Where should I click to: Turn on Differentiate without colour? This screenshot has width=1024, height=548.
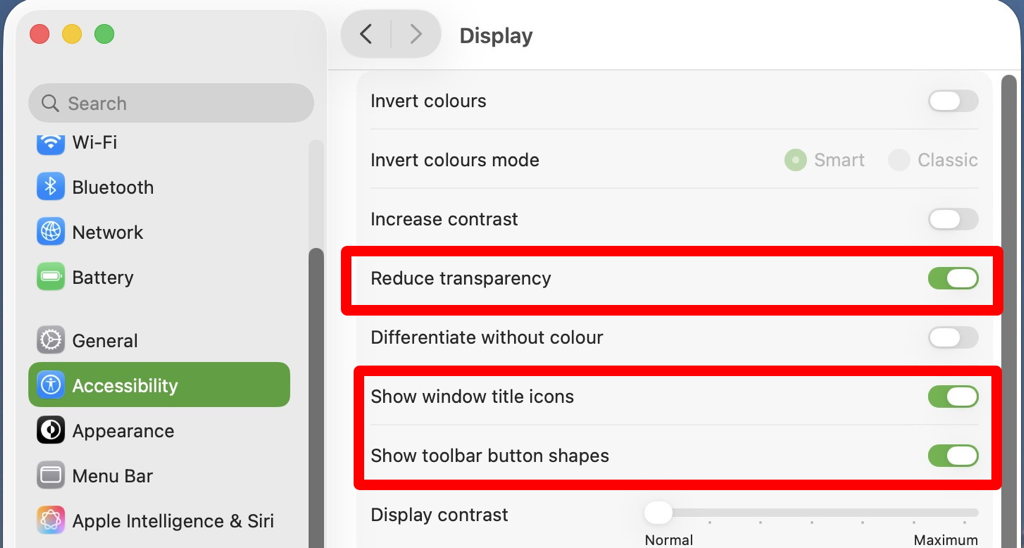click(952, 337)
